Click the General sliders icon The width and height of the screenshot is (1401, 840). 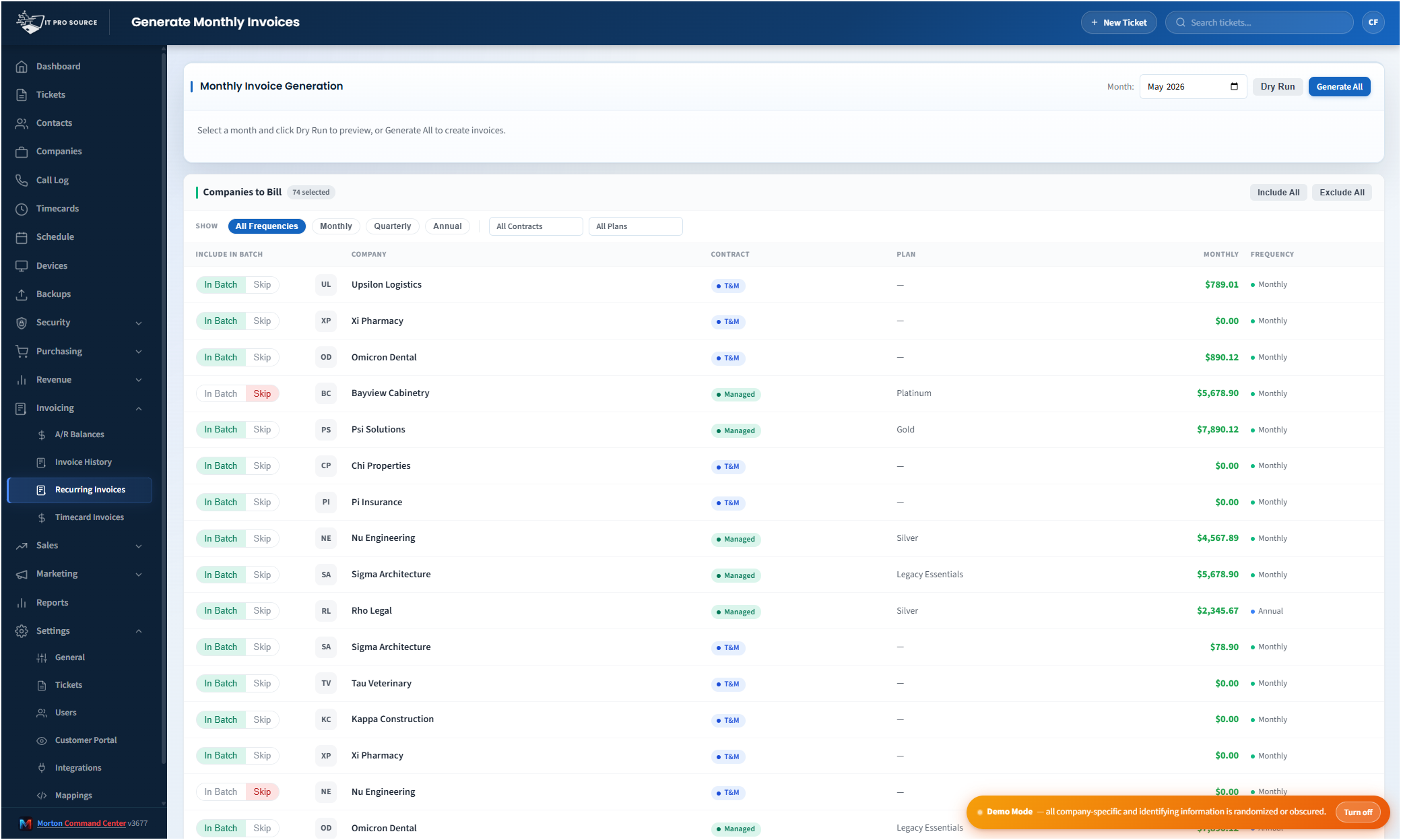click(x=42, y=657)
